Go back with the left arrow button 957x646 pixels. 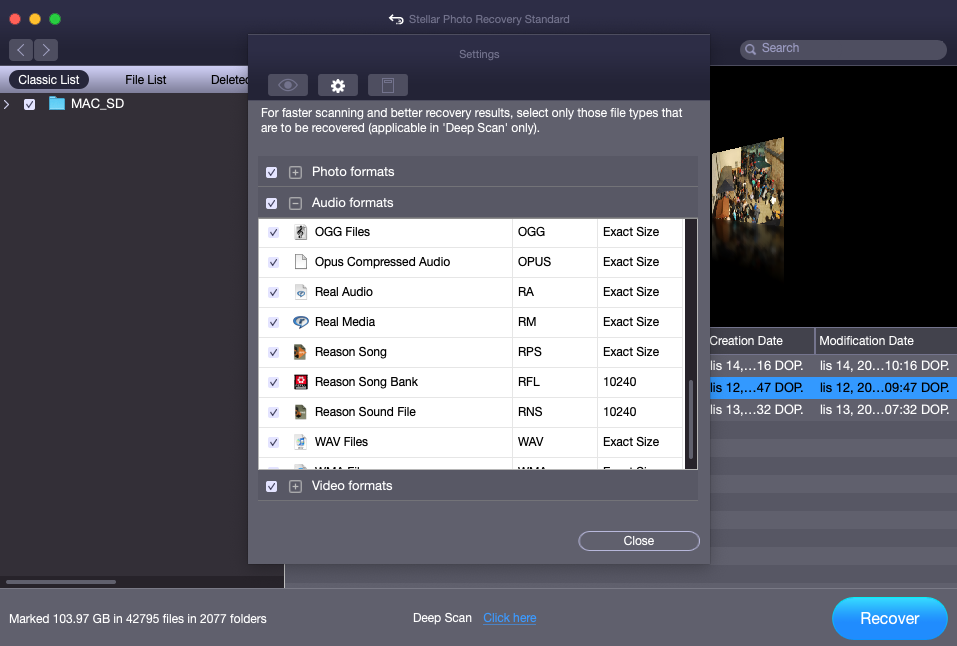pyautogui.click(x=21, y=49)
